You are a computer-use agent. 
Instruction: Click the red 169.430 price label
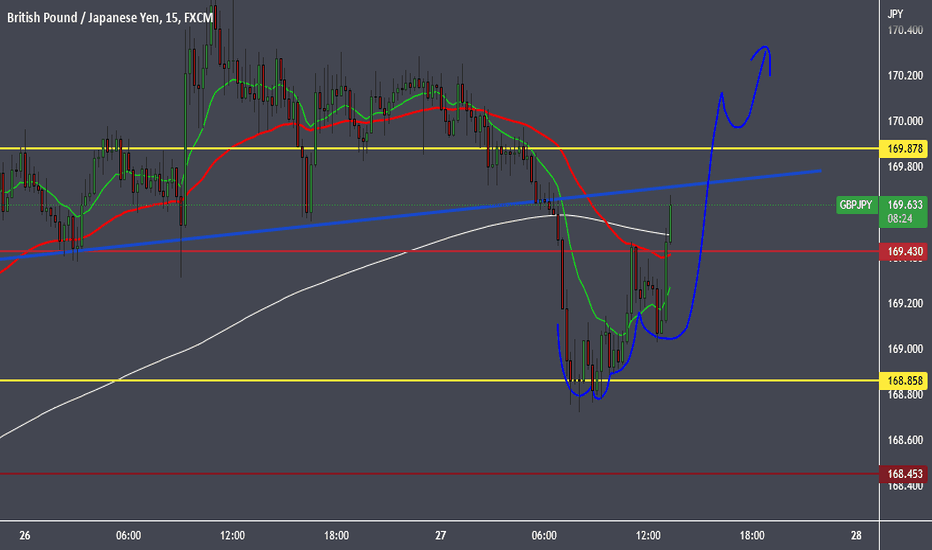point(904,252)
